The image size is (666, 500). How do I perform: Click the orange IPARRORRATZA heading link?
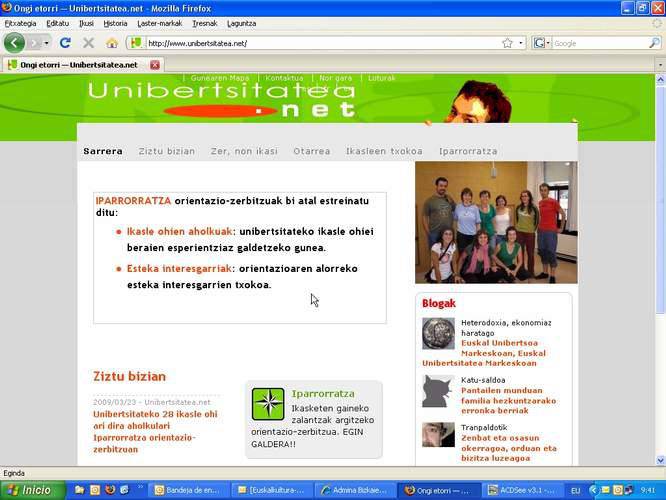point(133,201)
